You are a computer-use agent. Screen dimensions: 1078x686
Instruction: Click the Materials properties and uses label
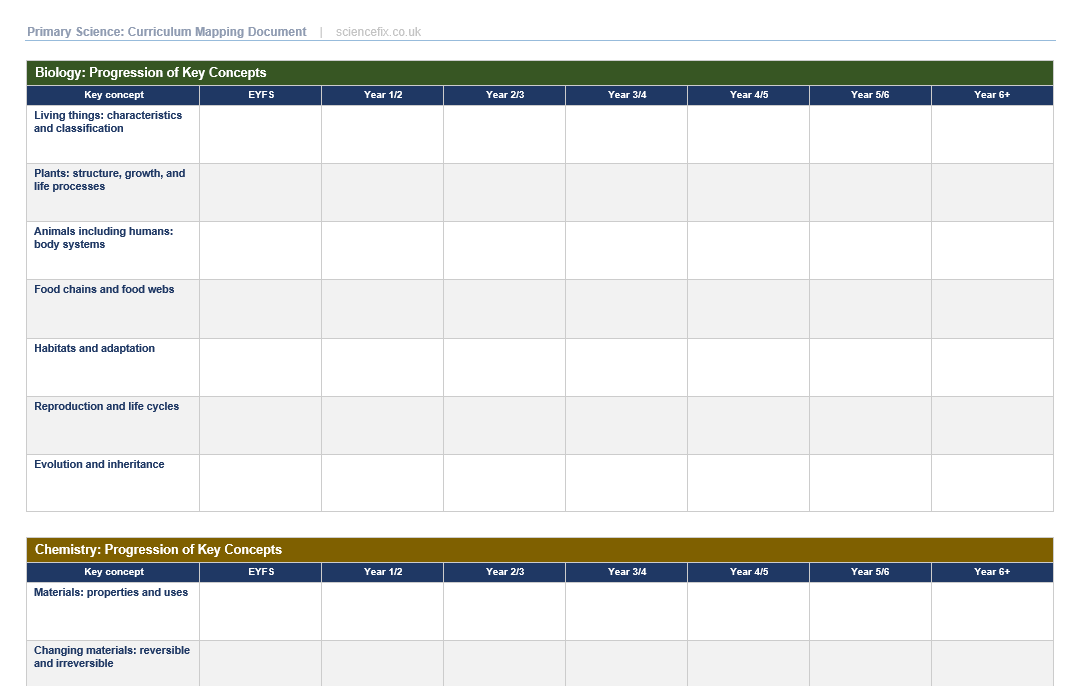pyautogui.click(x=110, y=593)
